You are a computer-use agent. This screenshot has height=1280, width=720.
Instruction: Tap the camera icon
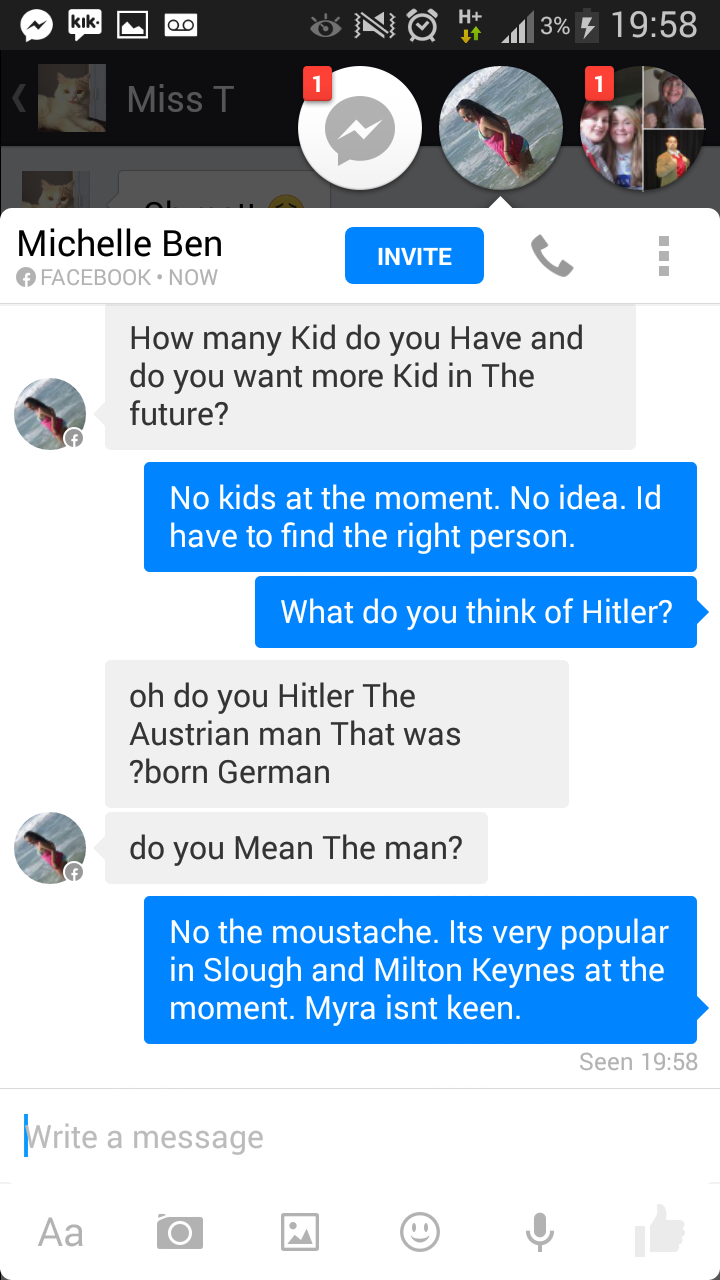(179, 1232)
